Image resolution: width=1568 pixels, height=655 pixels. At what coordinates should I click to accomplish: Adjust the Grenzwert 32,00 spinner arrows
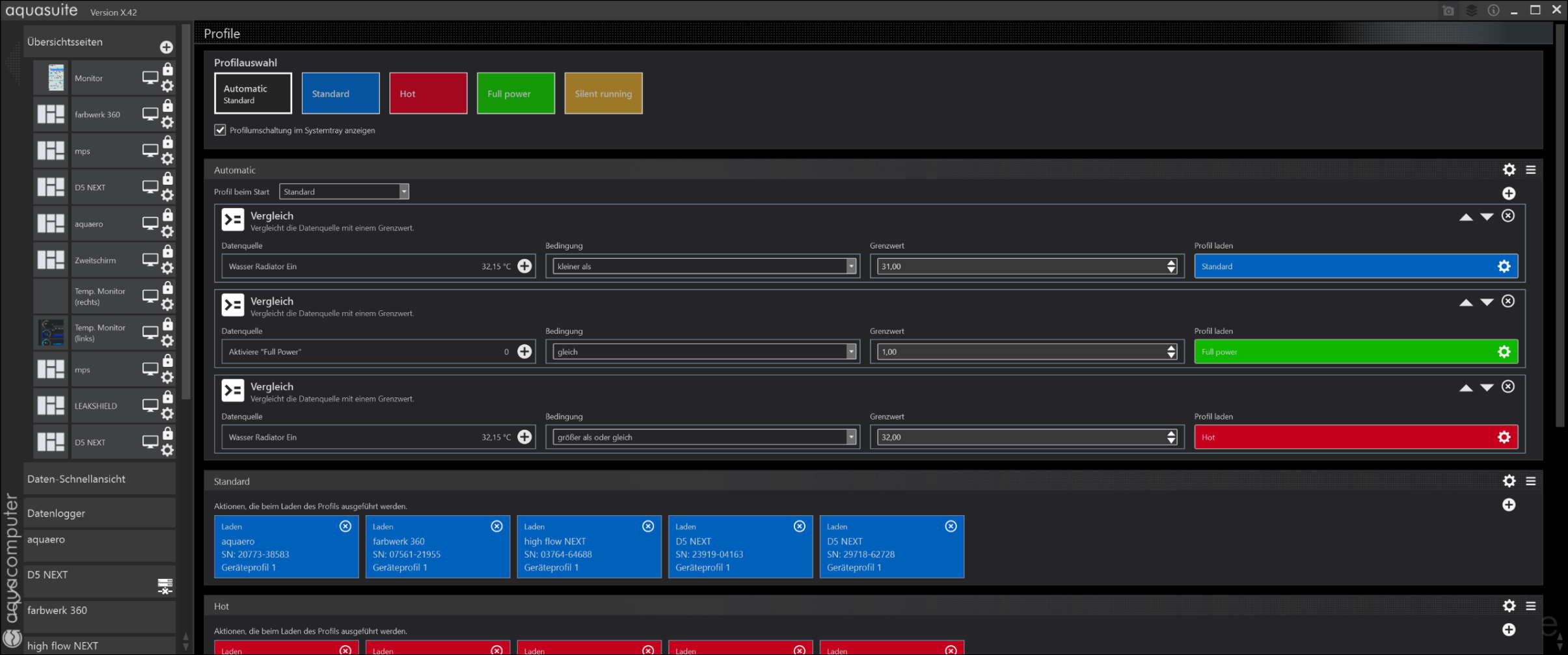tap(1171, 437)
